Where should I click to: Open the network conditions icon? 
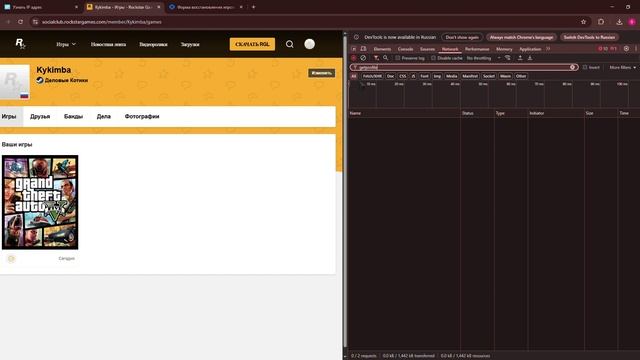508,58
